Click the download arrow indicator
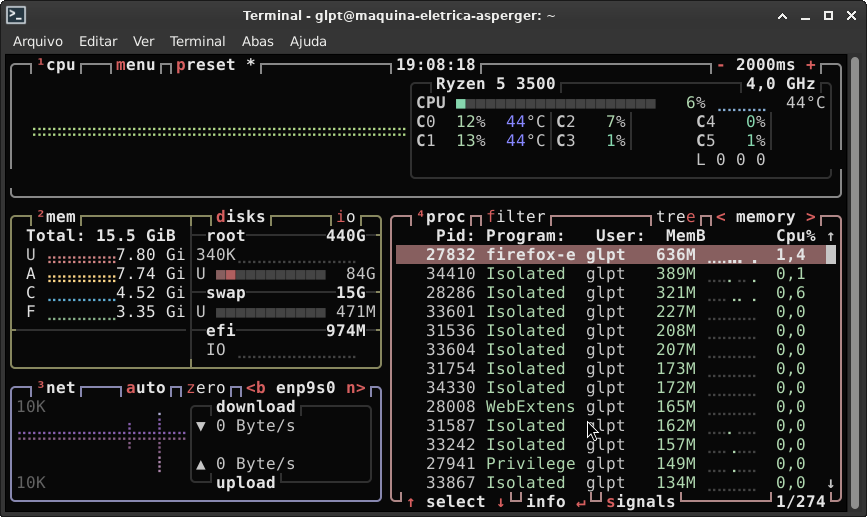 pyautogui.click(x=201, y=426)
